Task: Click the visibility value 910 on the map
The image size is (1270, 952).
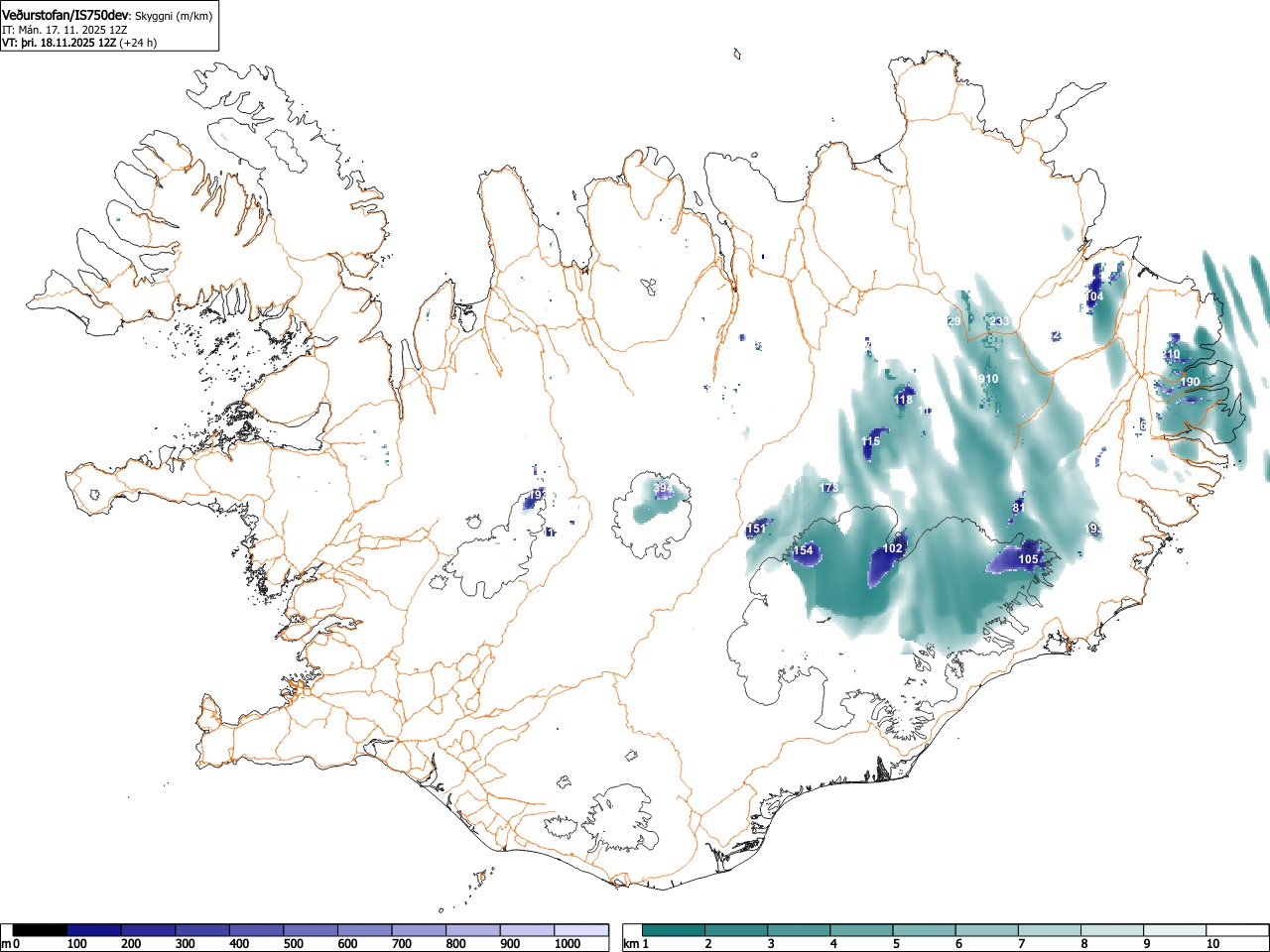Action: [988, 379]
